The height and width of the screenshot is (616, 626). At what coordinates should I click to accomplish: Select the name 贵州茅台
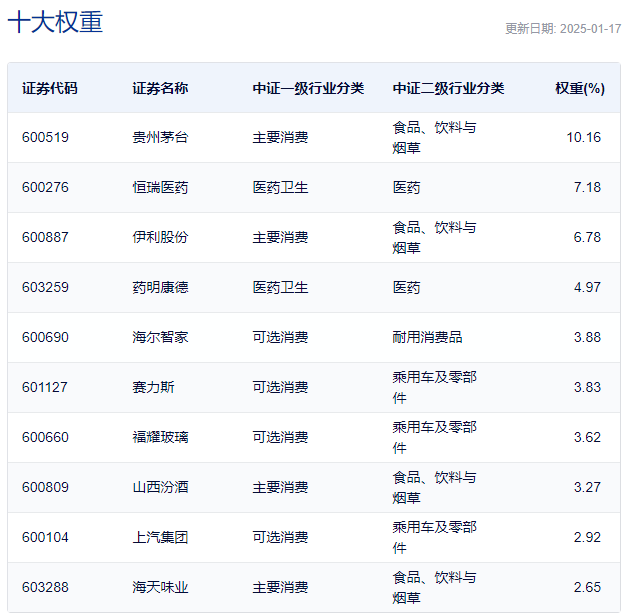160,137
